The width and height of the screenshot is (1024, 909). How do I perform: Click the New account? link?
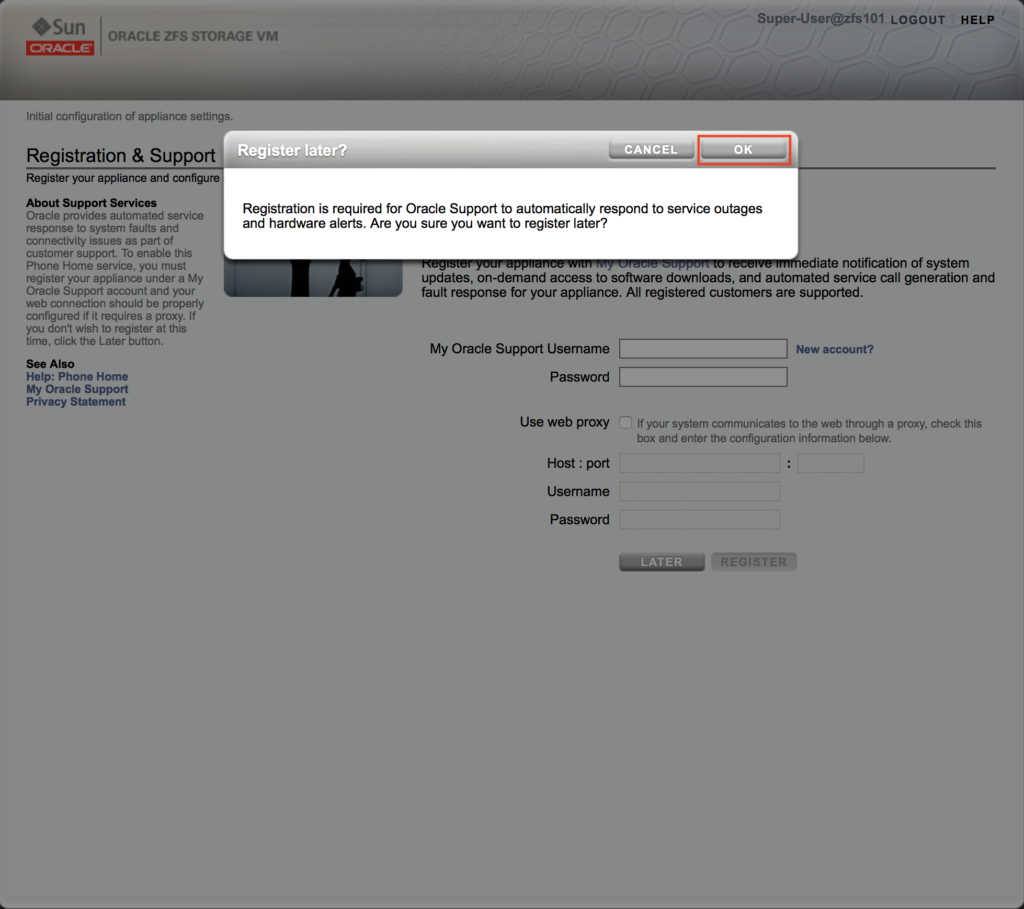click(834, 349)
